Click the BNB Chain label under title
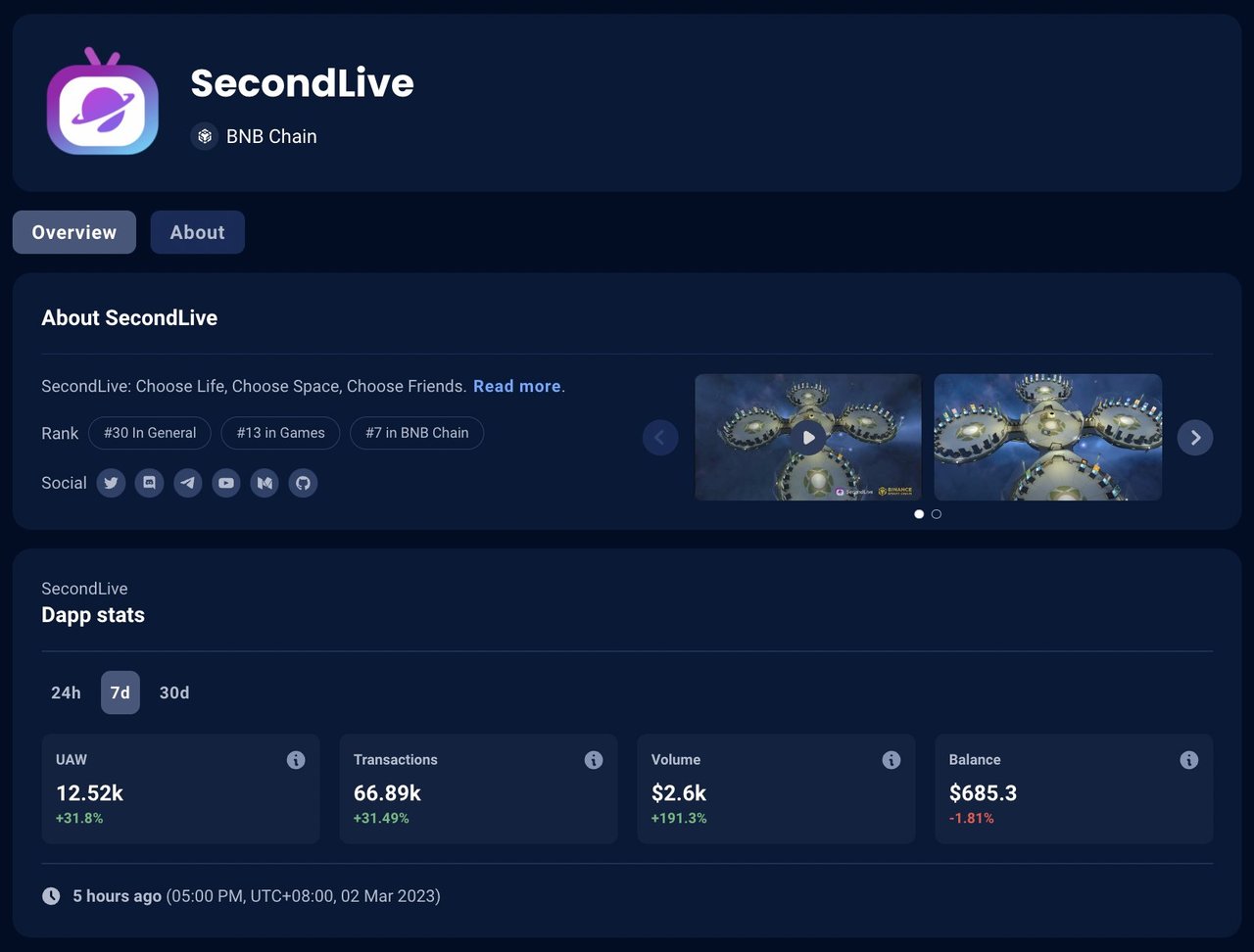 (x=271, y=136)
